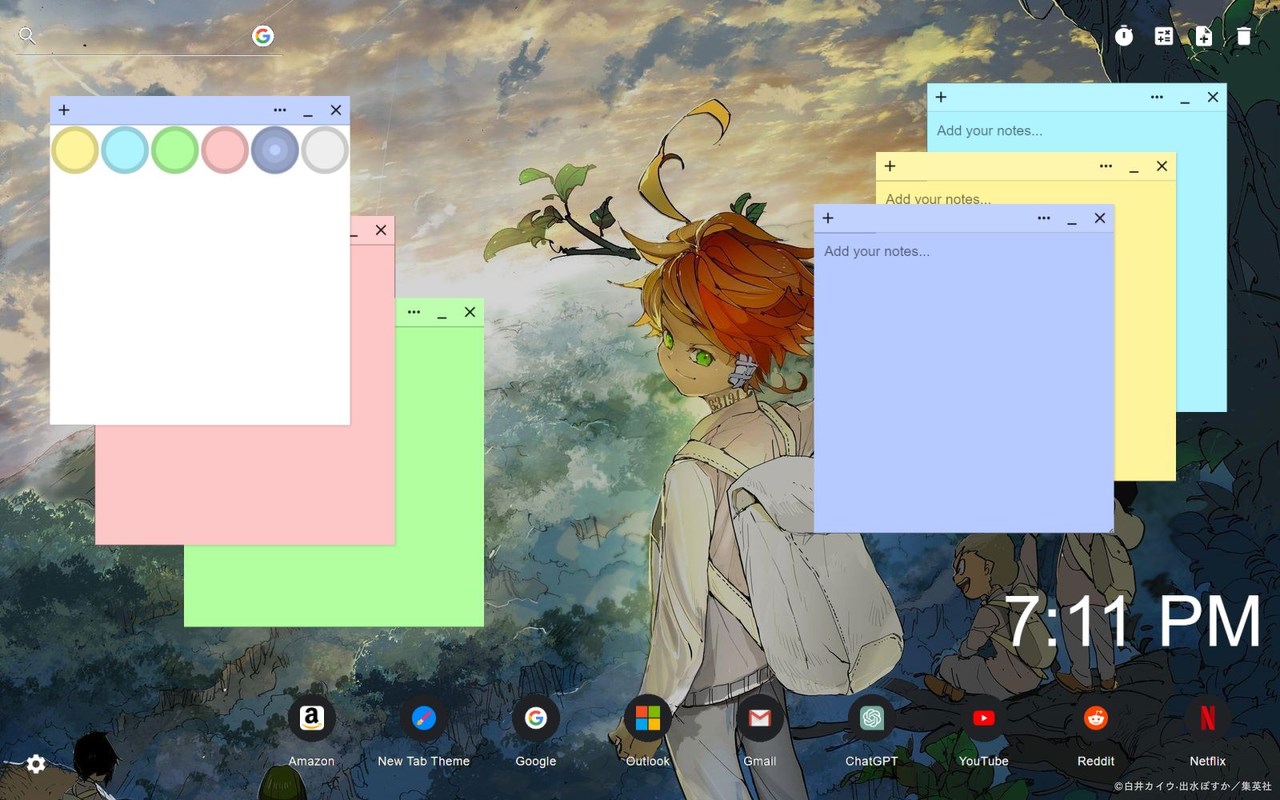Choose the white color swatch
The height and width of the screenshot is (800, 1280).
click(325, 150)
